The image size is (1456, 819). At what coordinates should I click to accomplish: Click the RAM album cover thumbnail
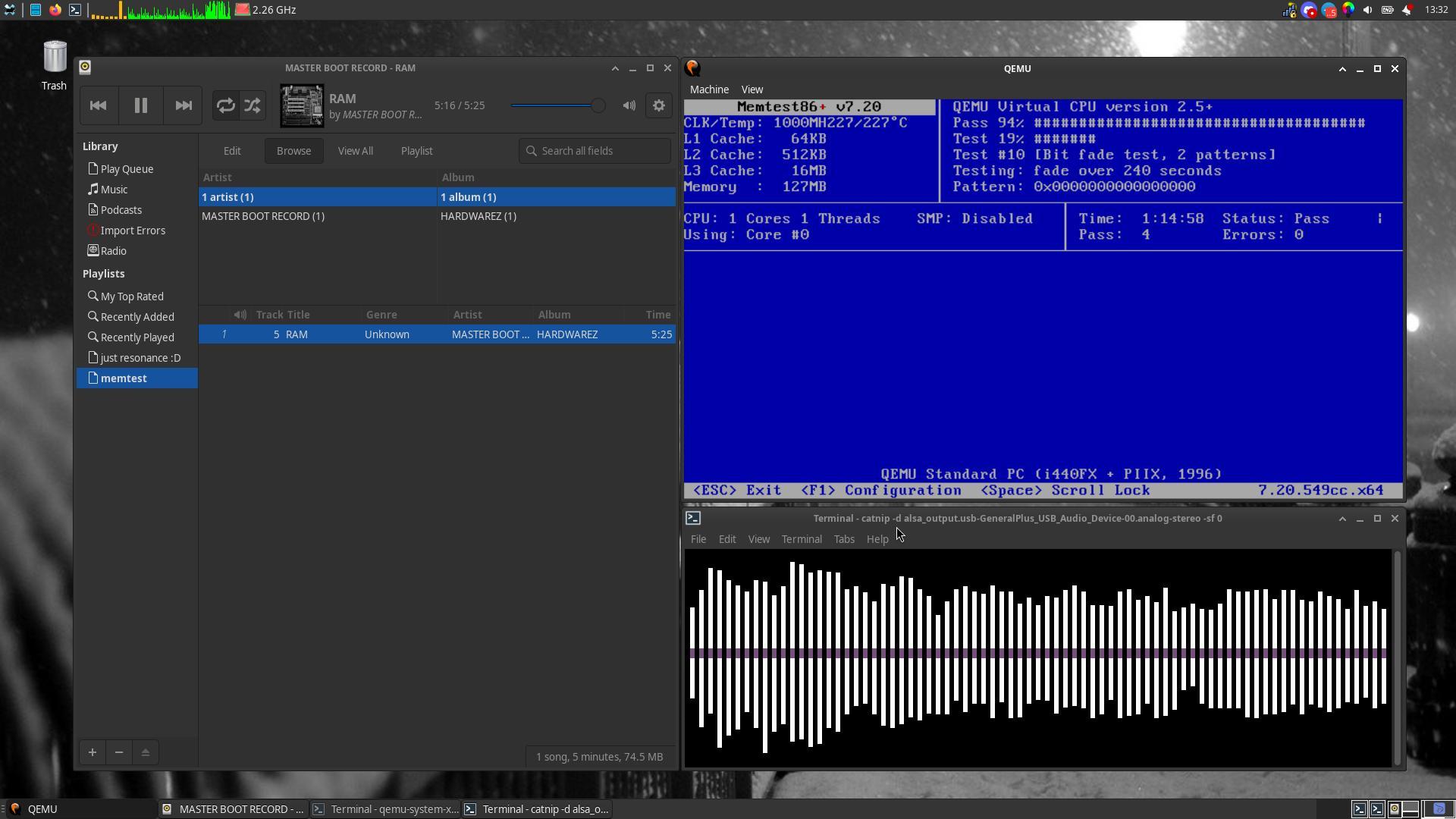pos(302,105)
